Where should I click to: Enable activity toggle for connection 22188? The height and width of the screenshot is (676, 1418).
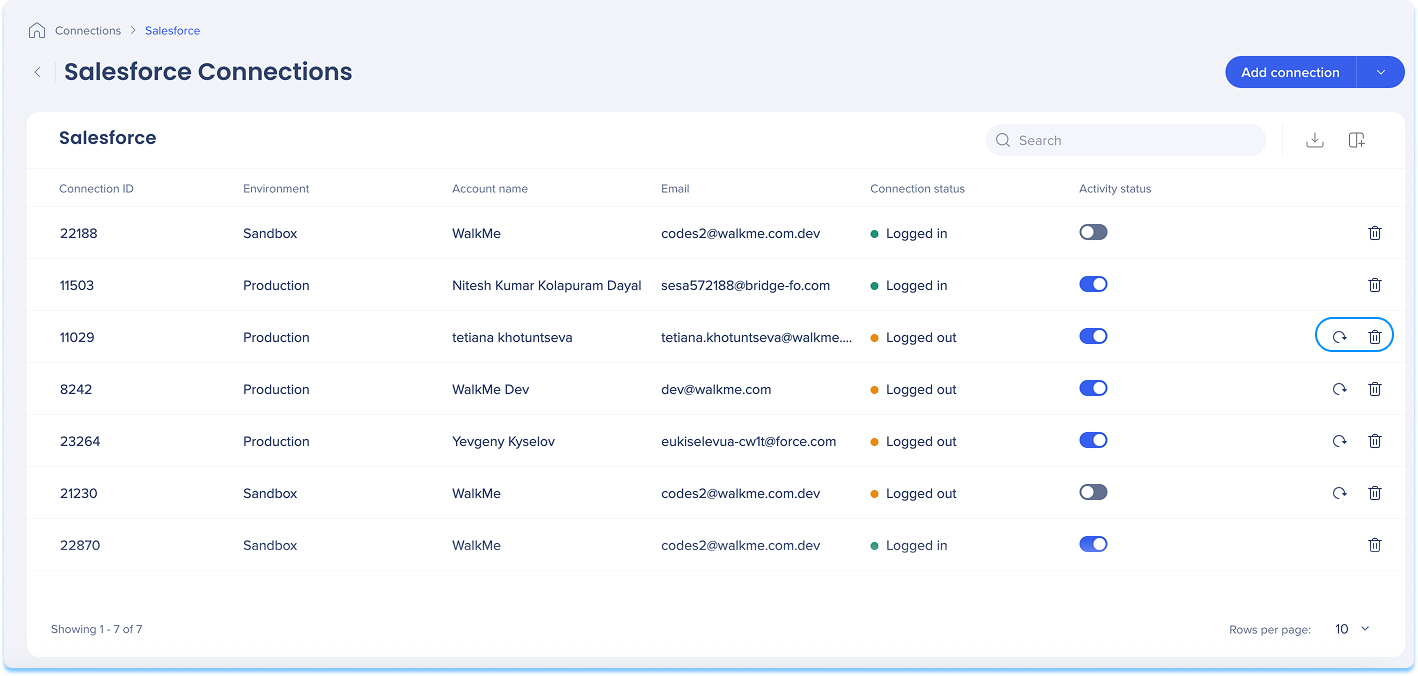click(x=1093, y=232)
